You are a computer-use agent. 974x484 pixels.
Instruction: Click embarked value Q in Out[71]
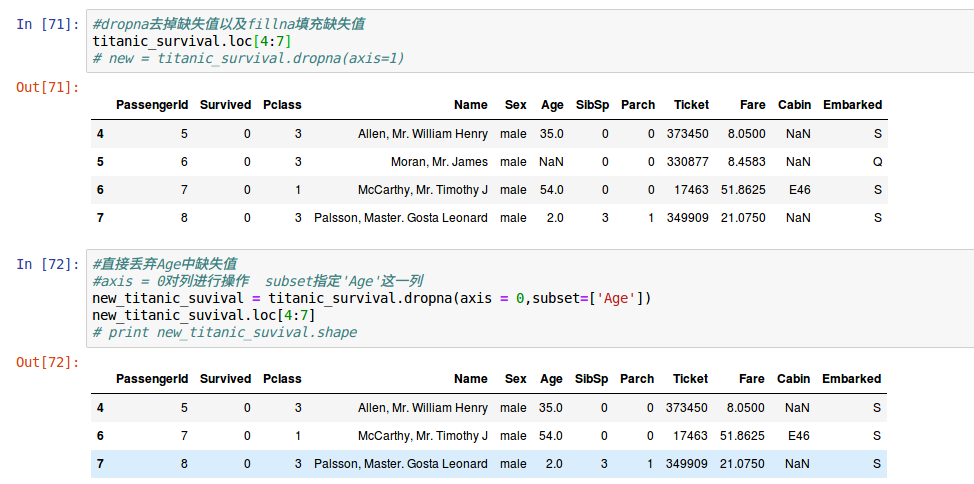[x=877, y=162]
